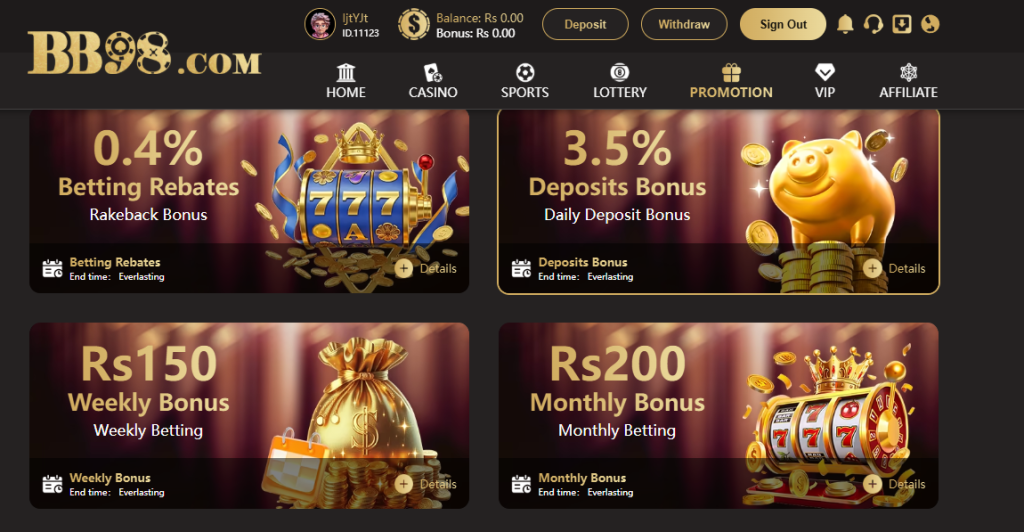The height and width of the screenshot is (532, 1024).
Task: Open the AFFILIATE menu item
Action: [908, 82]
